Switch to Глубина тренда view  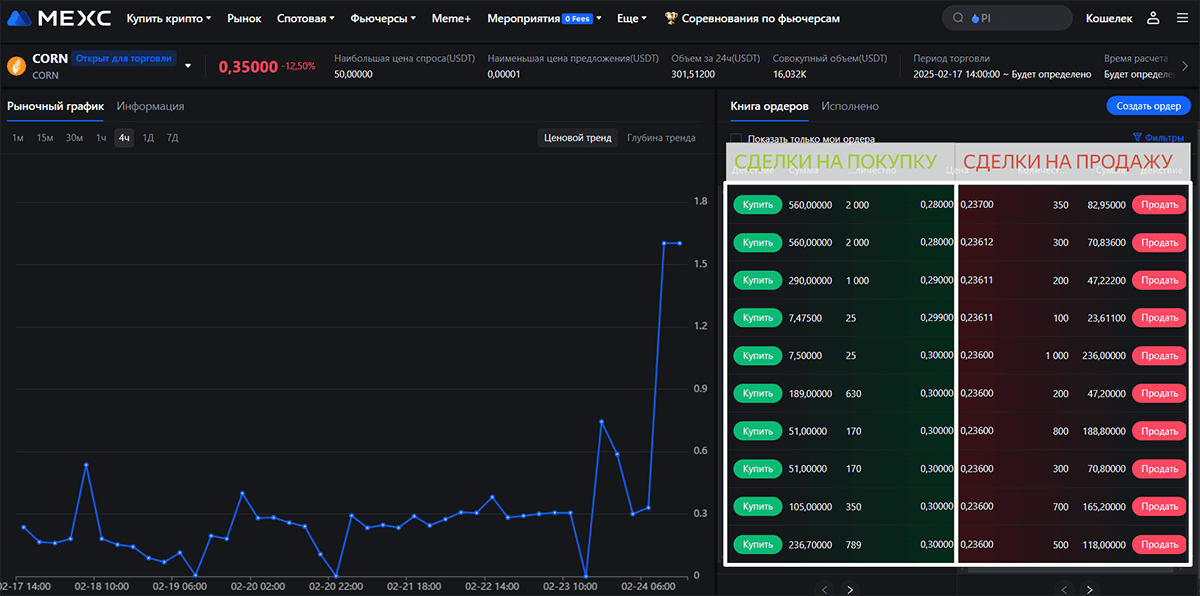[661, 138]
